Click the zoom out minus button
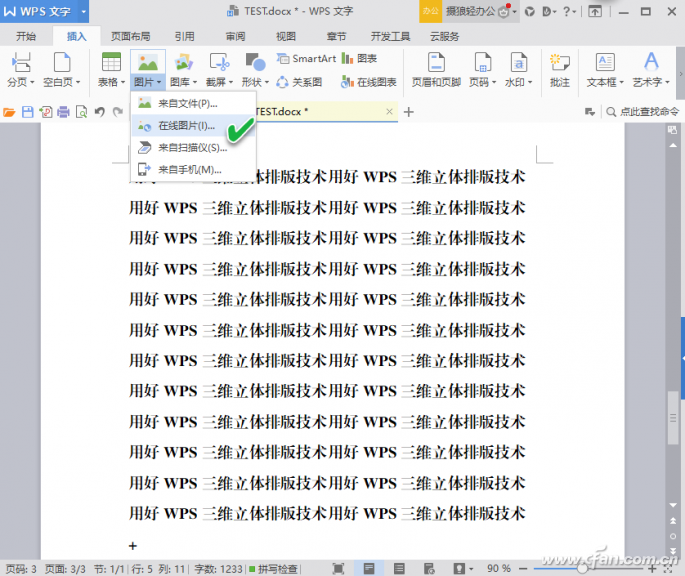 (523, 569)
